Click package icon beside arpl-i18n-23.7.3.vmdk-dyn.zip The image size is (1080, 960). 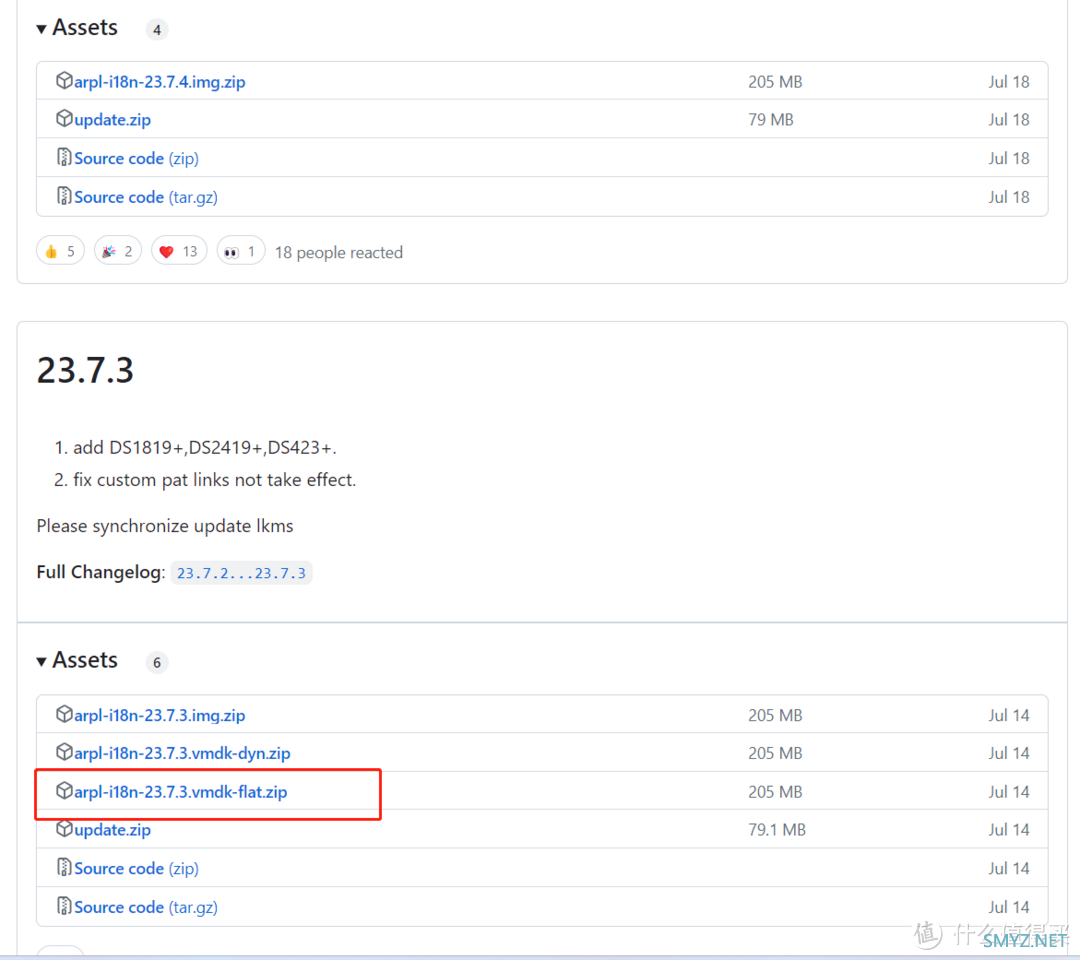coord(64,752)
